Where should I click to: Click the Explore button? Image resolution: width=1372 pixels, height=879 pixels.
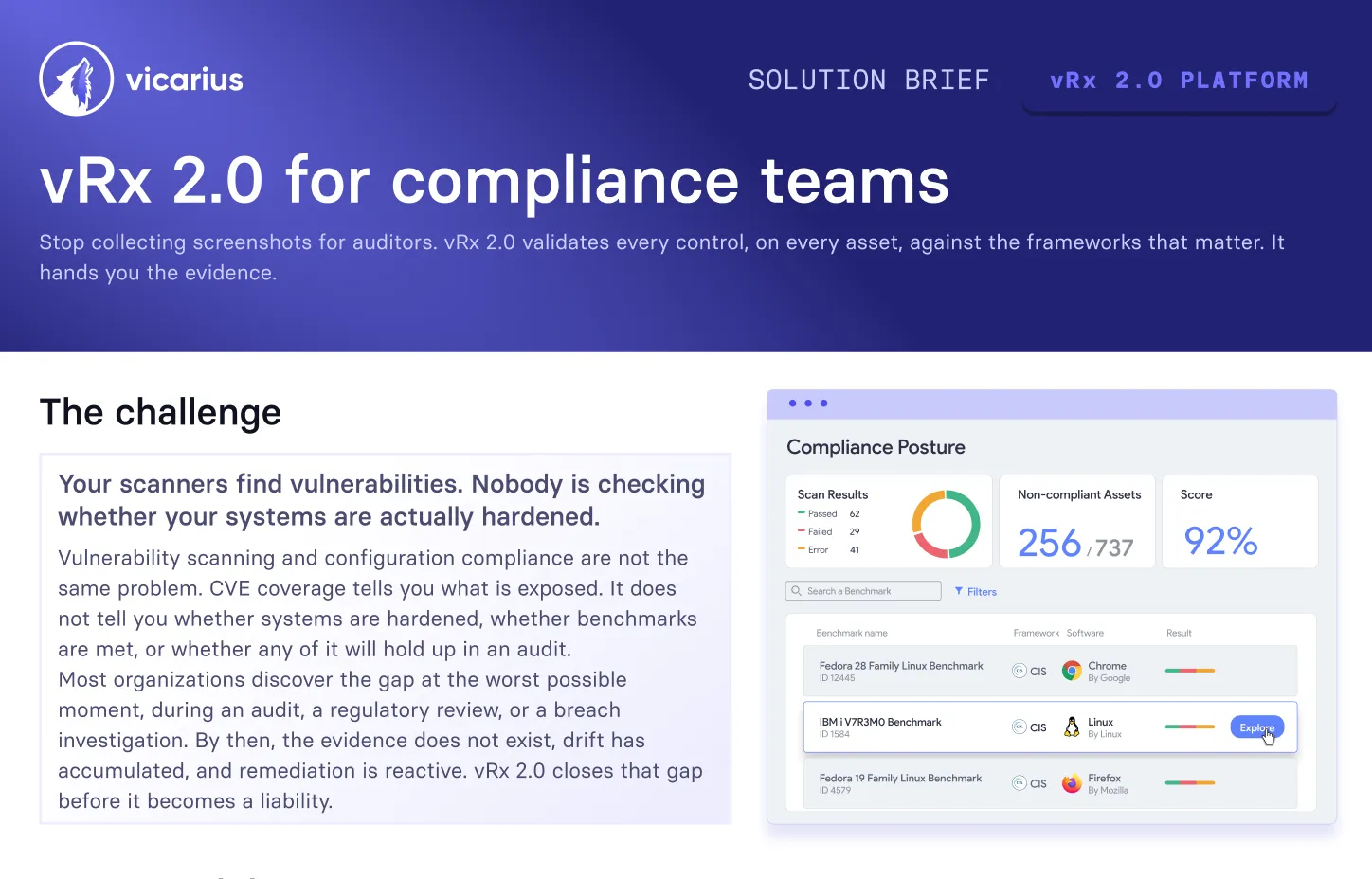pos(1256,727)
